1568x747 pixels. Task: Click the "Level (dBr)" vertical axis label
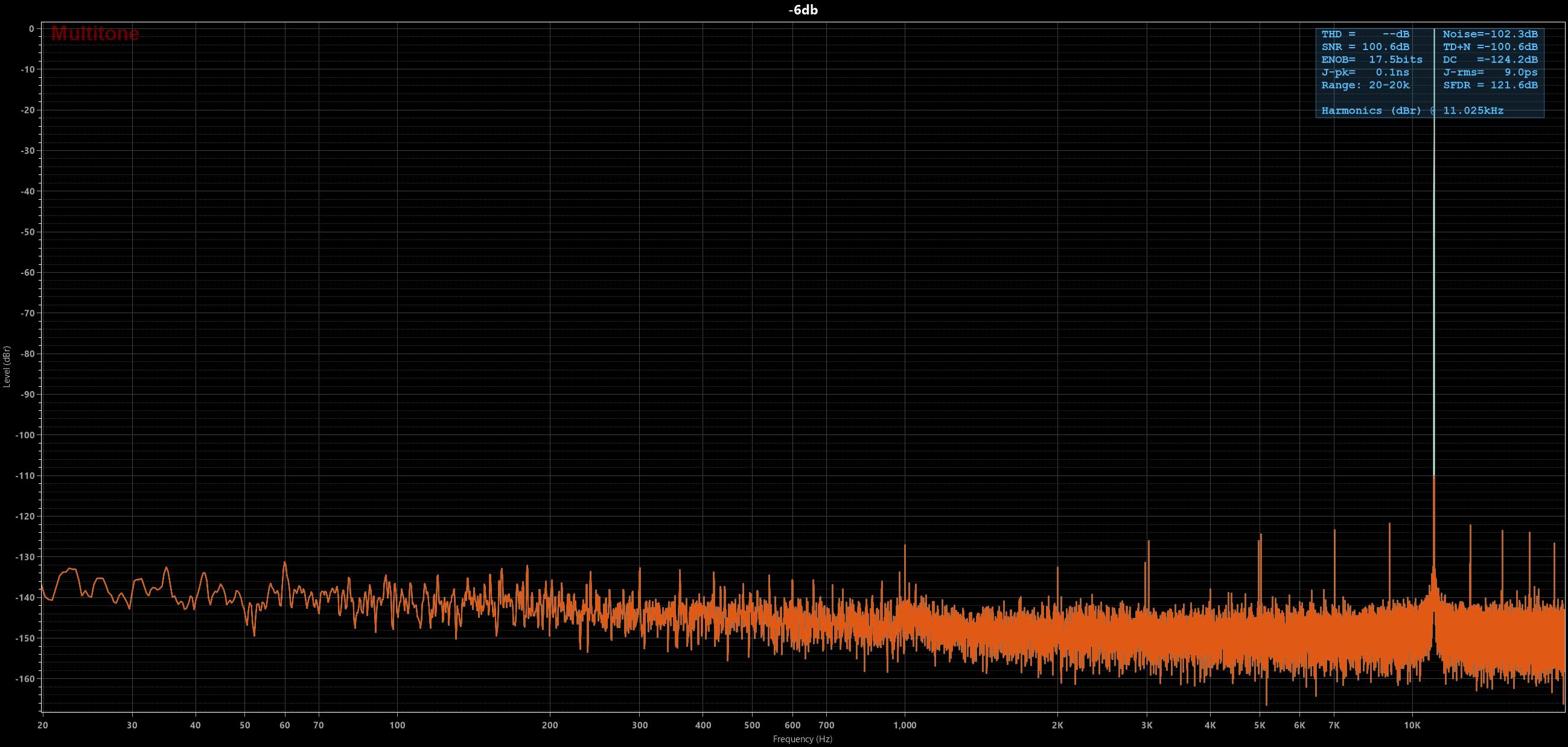pos(7,367)
